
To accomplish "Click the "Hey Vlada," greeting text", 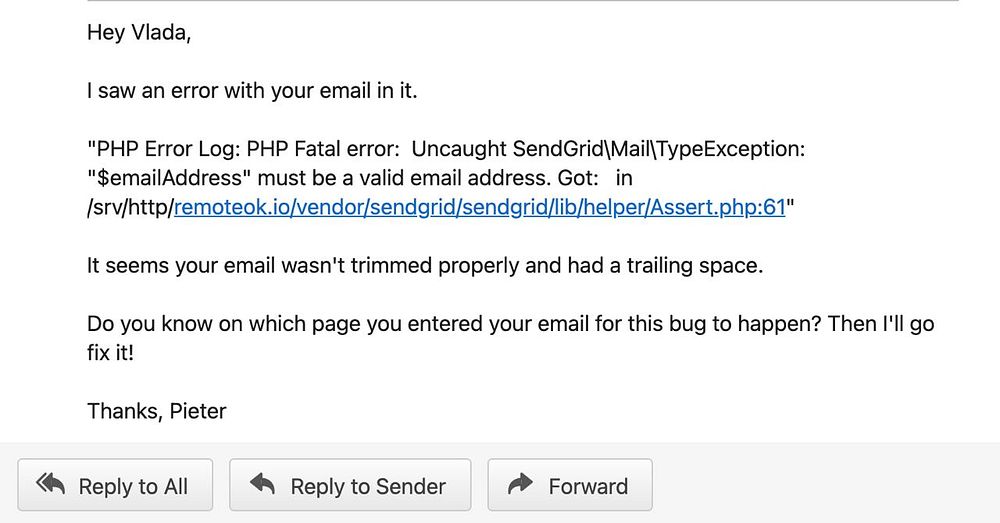I will tap(139, 33).
